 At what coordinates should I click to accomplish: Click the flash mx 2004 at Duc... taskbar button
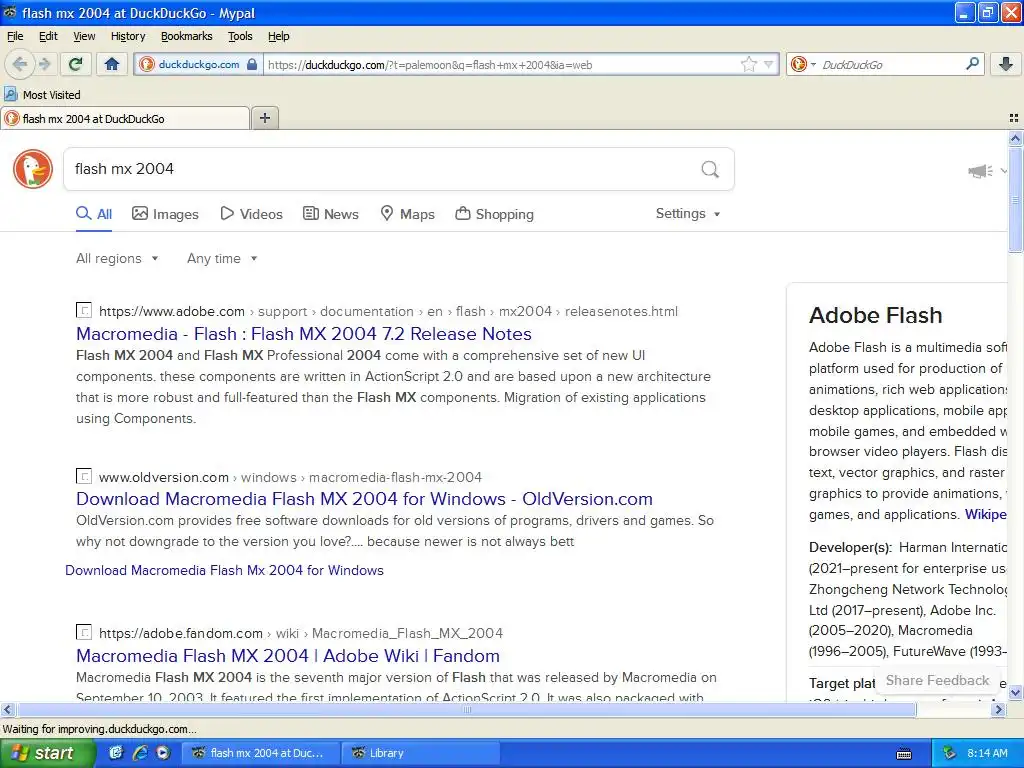click(x=259, y=753)
